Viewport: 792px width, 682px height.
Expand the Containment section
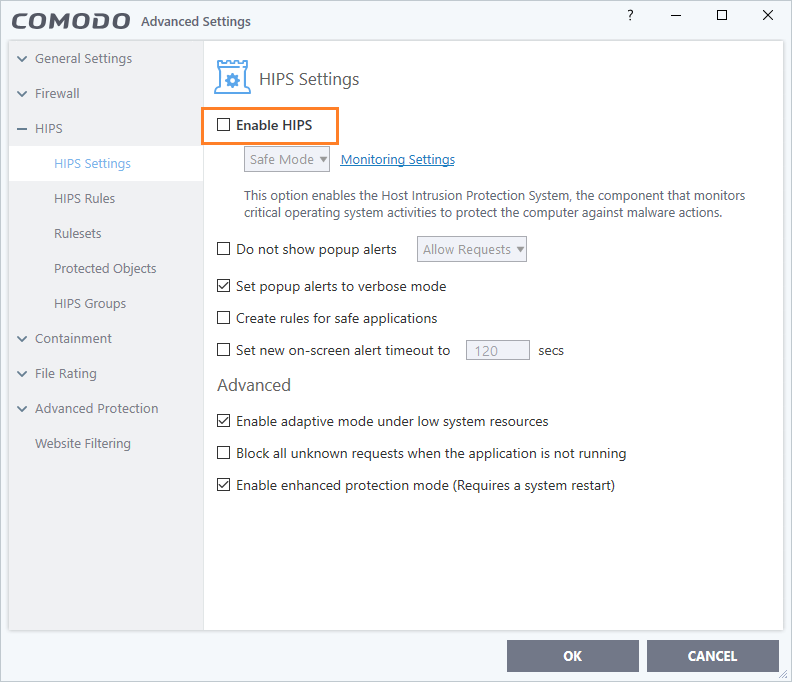(22, 339)
